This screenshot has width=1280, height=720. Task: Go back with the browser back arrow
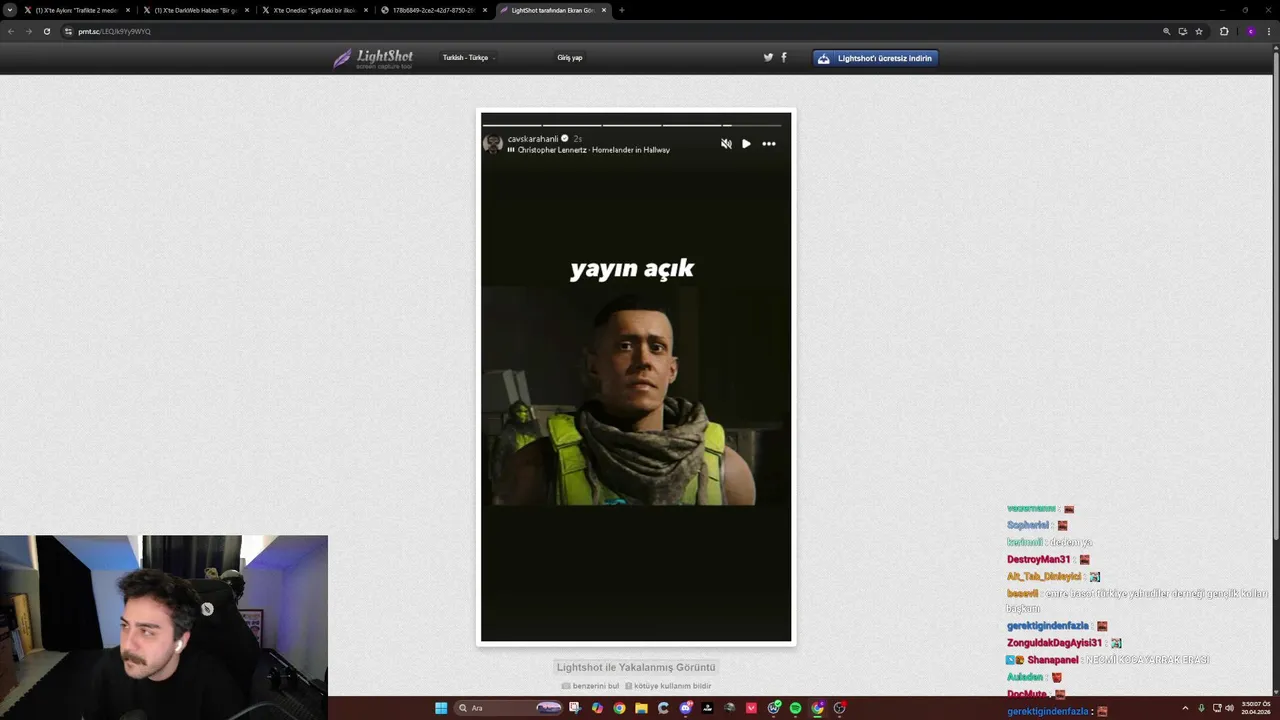click(x=11, y=31)
